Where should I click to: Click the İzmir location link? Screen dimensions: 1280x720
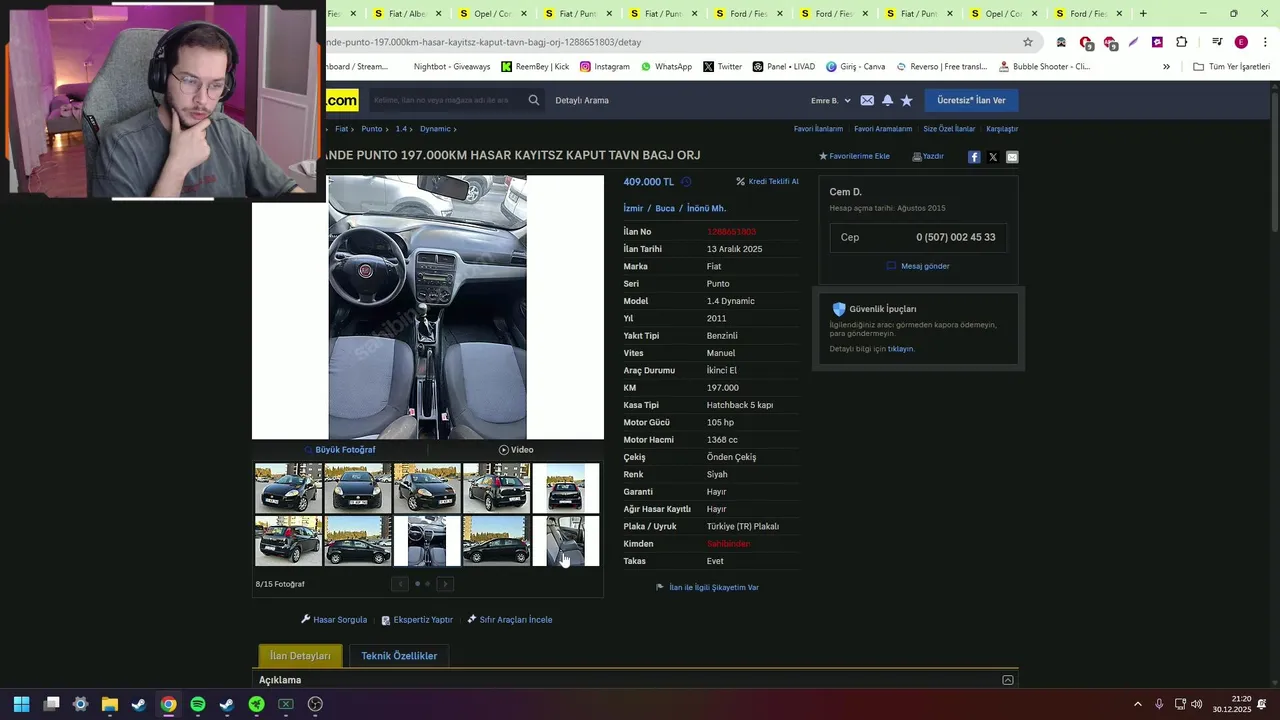[x=633, y=209]
